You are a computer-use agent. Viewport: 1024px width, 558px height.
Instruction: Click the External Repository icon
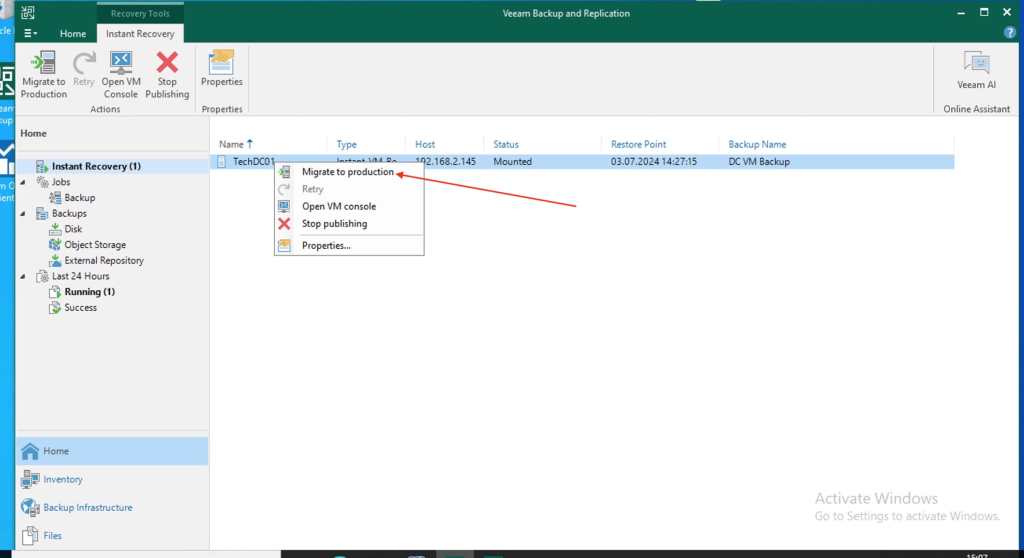55,260
